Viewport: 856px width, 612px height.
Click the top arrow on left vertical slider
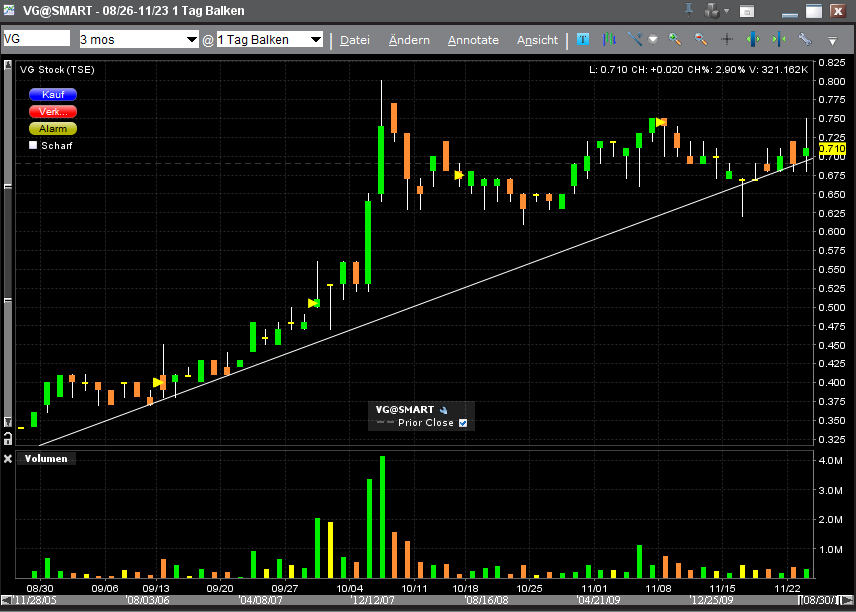point(8,65)
